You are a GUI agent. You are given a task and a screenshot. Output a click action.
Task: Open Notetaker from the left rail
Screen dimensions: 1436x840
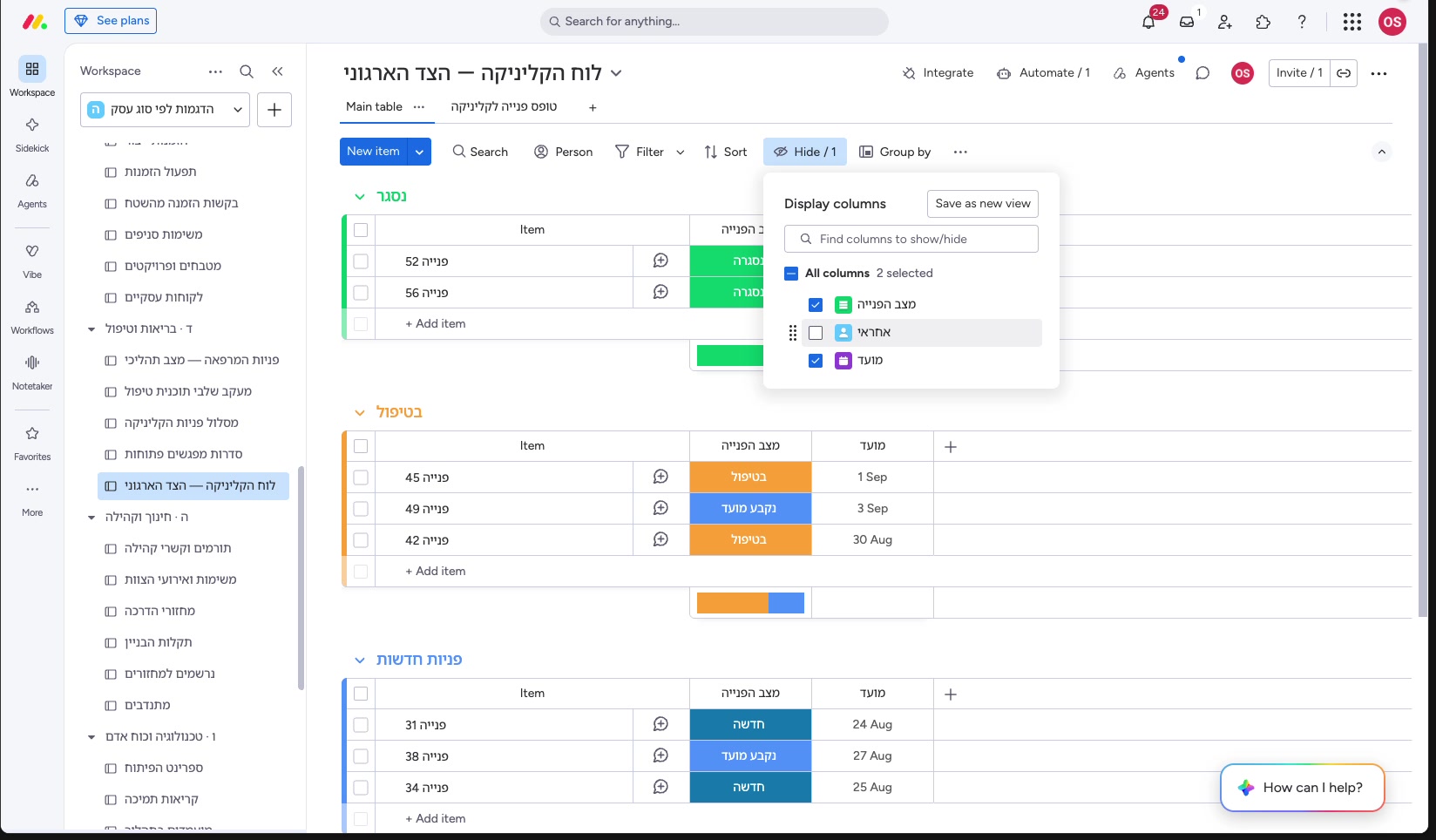tap(32, 371)
